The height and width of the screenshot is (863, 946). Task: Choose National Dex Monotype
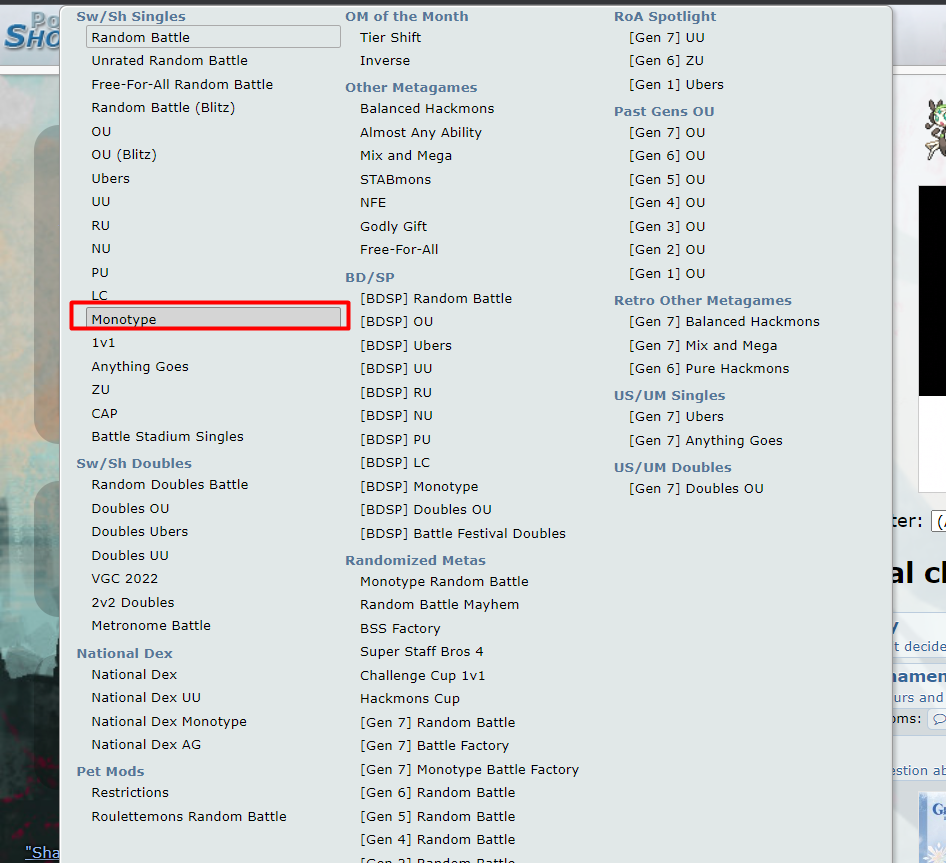coord(169,721)
